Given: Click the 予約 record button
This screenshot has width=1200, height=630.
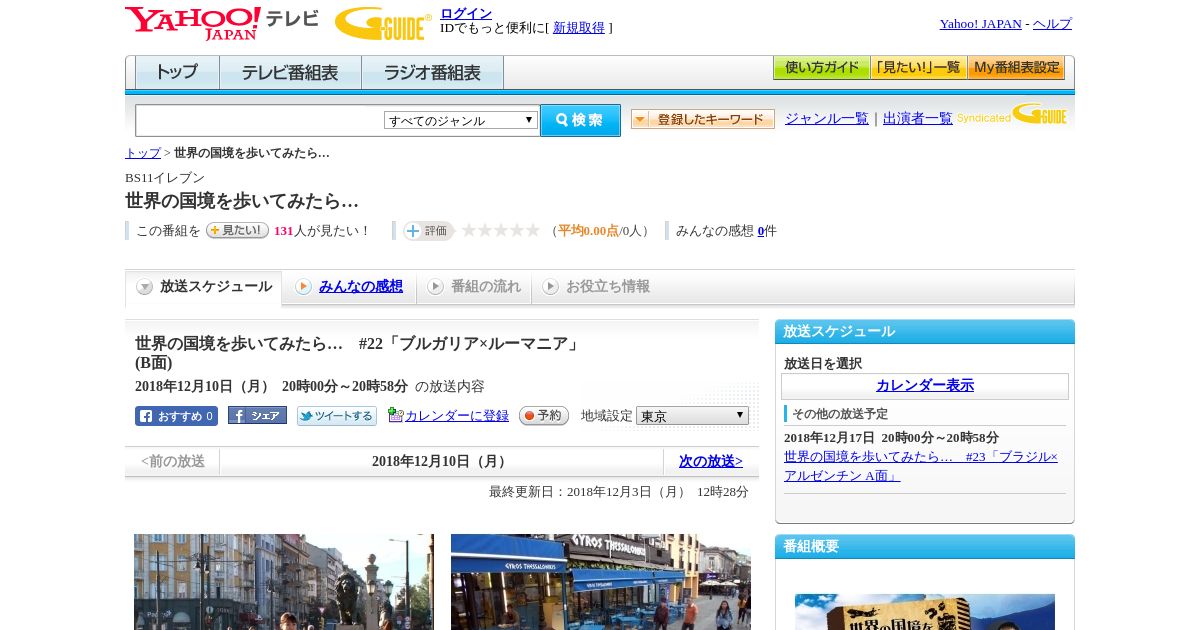Looking at the screenshot, I should pyautogui.click(x=544, y=415).
